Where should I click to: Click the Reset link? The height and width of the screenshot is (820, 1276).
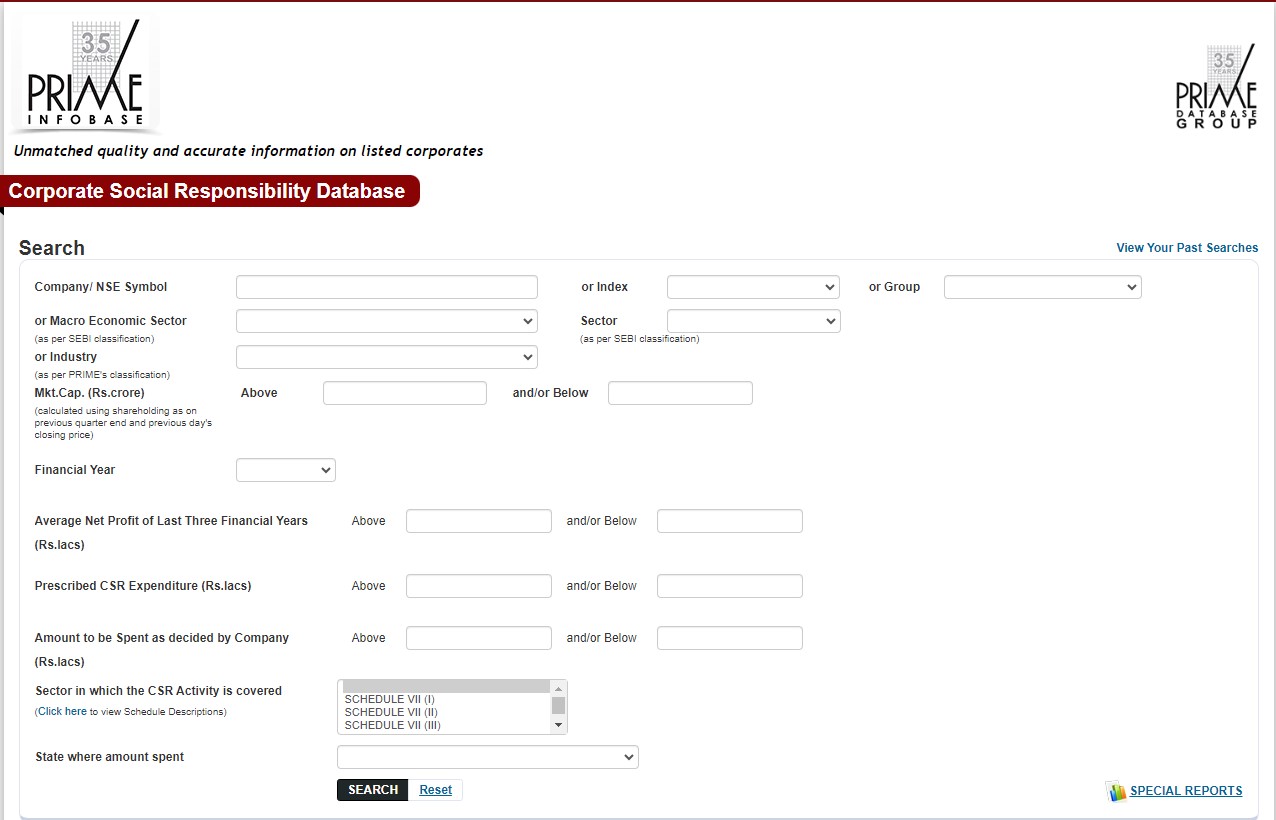(x=435, y=790)
